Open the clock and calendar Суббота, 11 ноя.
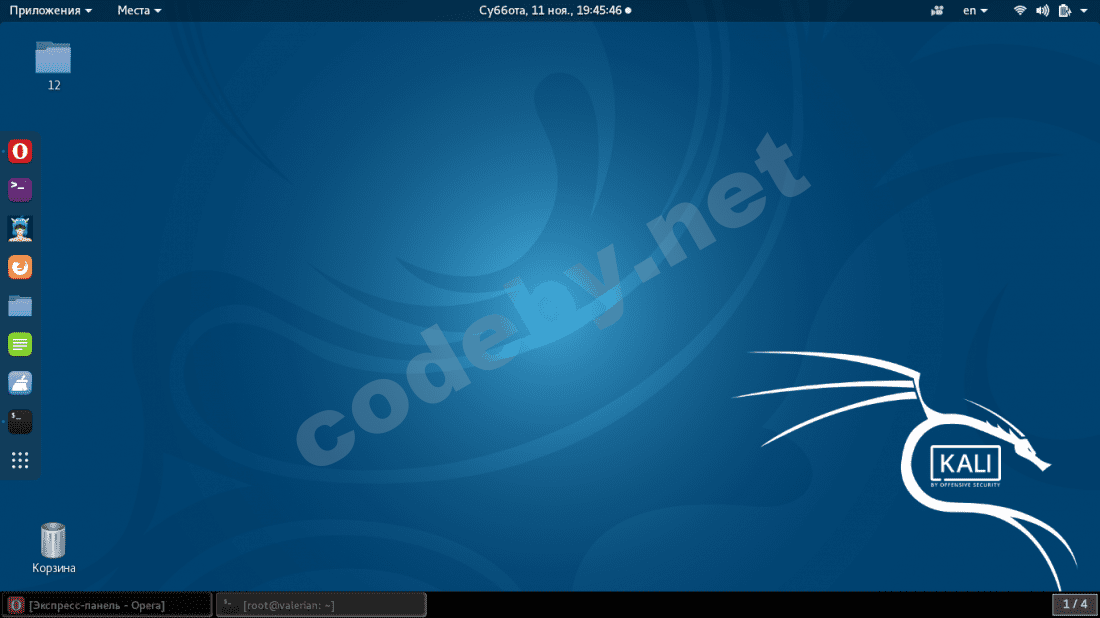The height and width of the screenshot is (618, 1100). (x=555, y=11)
